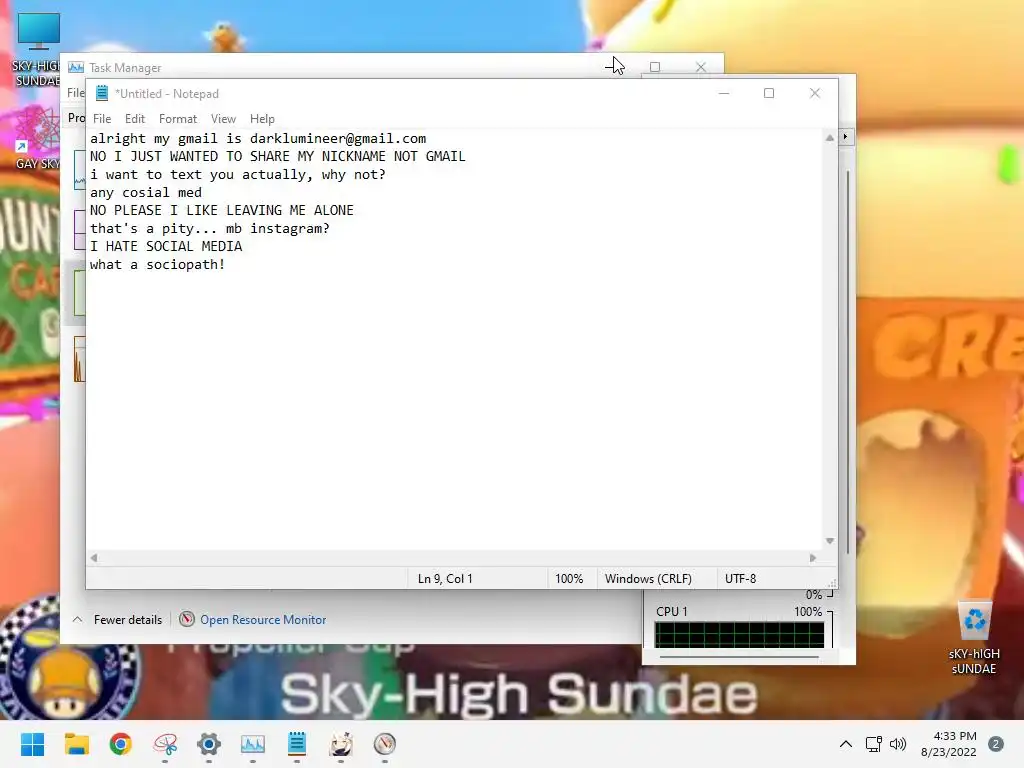
Task: Click the CPU 1 graph in Task Manager
Action: tap(739, 635)
